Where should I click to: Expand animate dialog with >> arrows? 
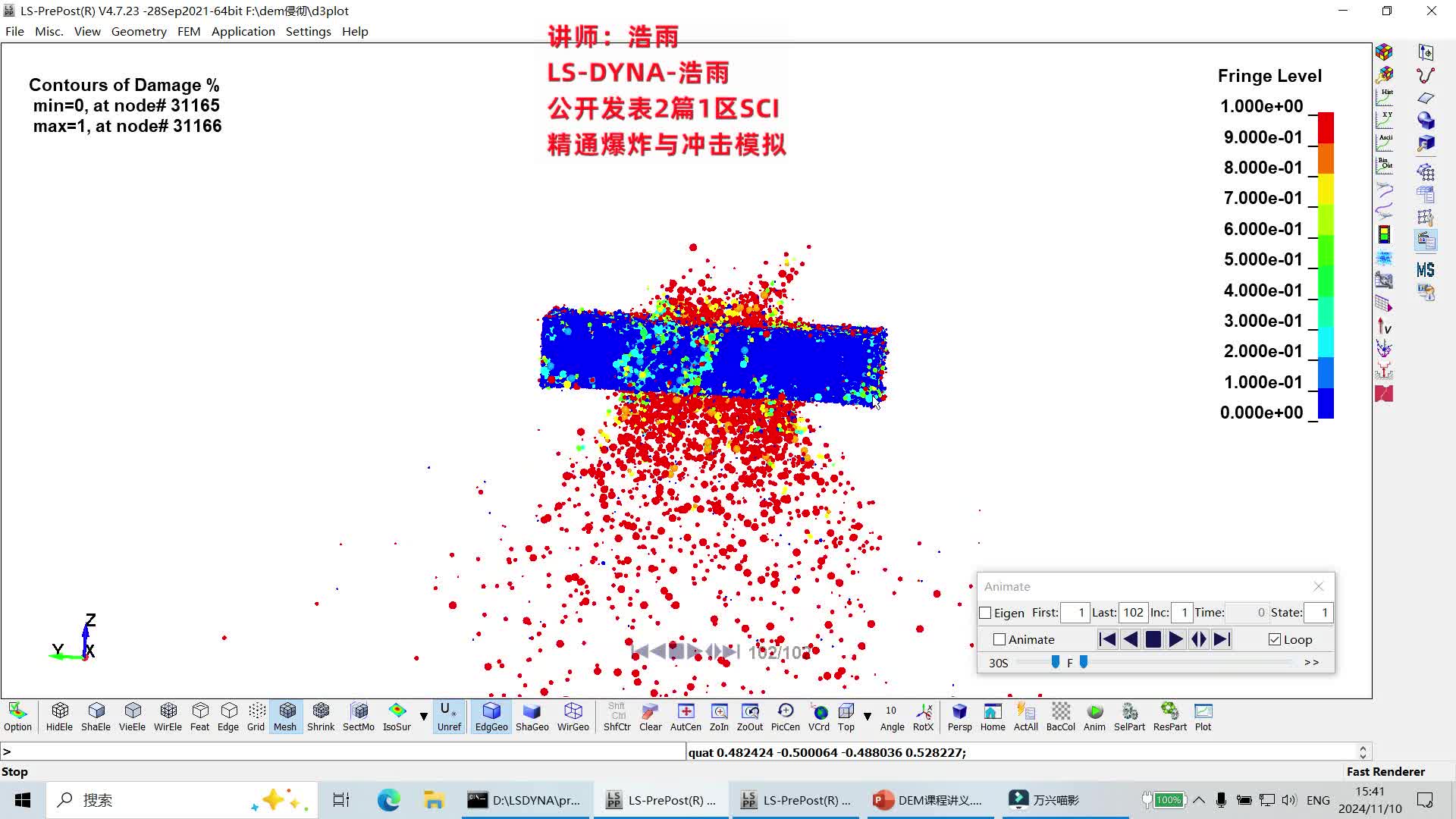point(1311,662)
